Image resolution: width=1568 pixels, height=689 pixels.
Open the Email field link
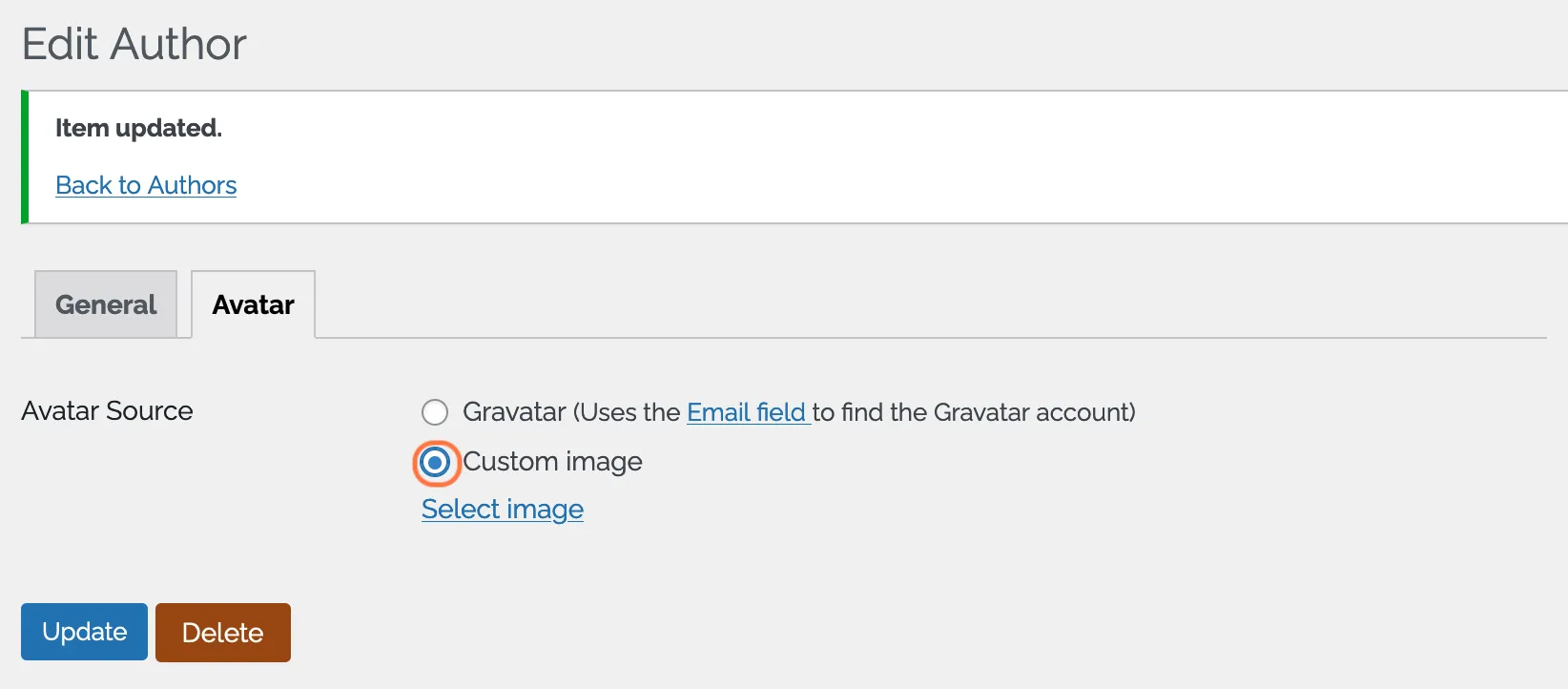[x=749, y=412]
